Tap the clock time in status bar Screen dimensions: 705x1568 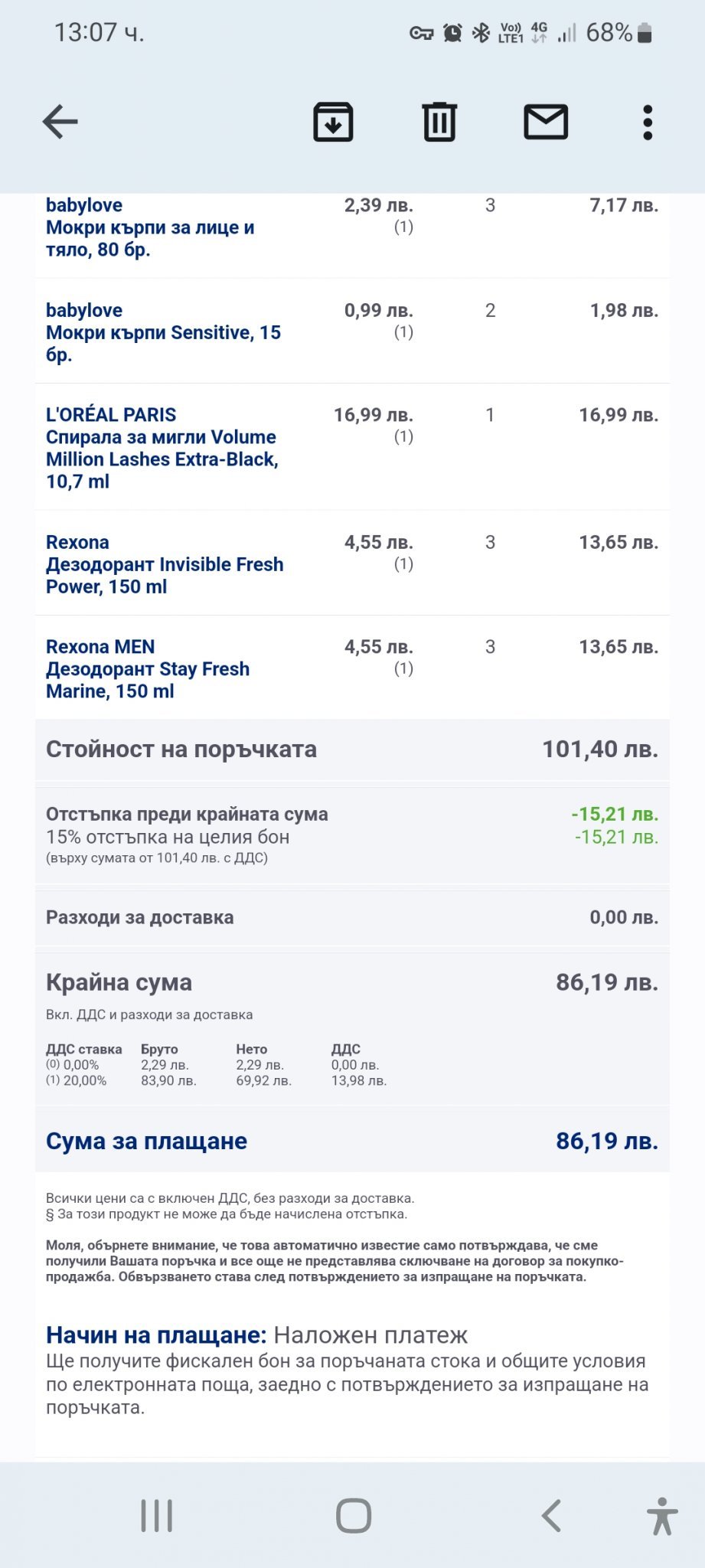pyautogui.click(x=99, y=33)
